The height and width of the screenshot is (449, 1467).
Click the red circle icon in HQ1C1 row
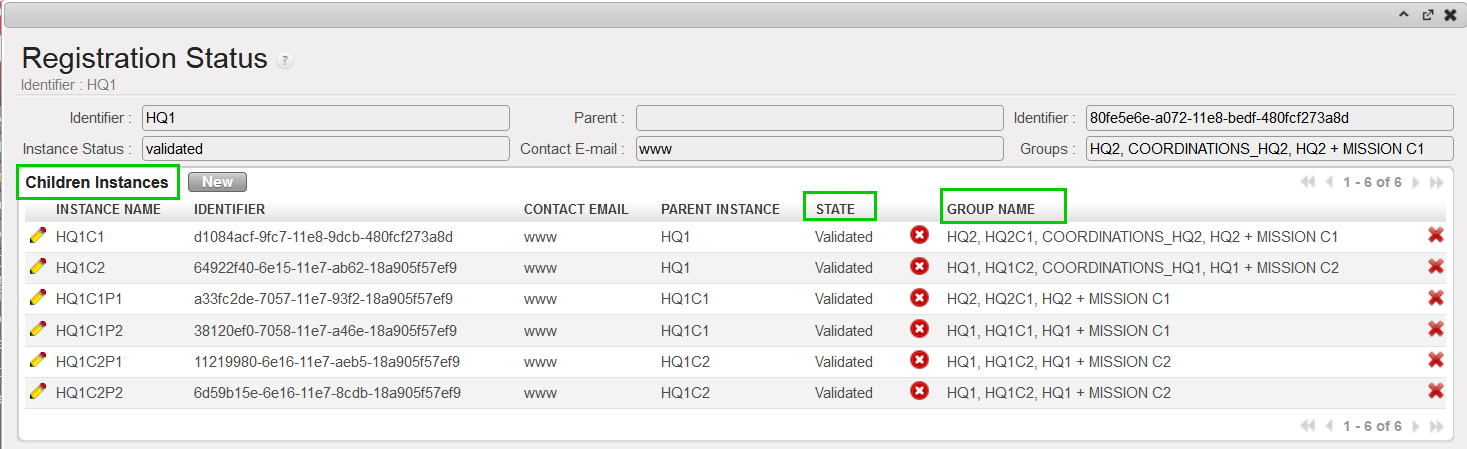click(919, 236)
